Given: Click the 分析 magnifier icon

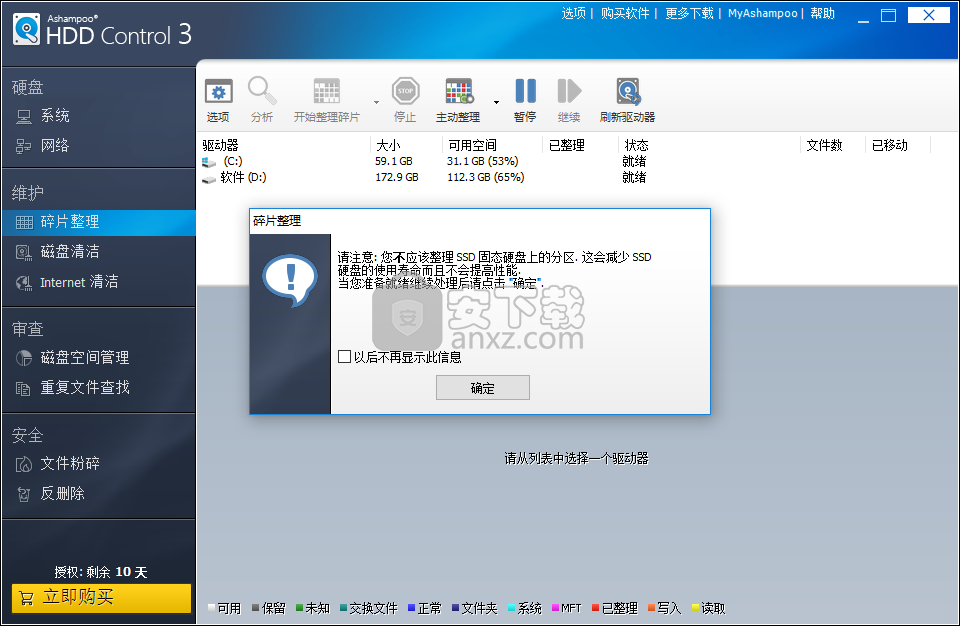Looking at the screenshot, I should point(262,91).
